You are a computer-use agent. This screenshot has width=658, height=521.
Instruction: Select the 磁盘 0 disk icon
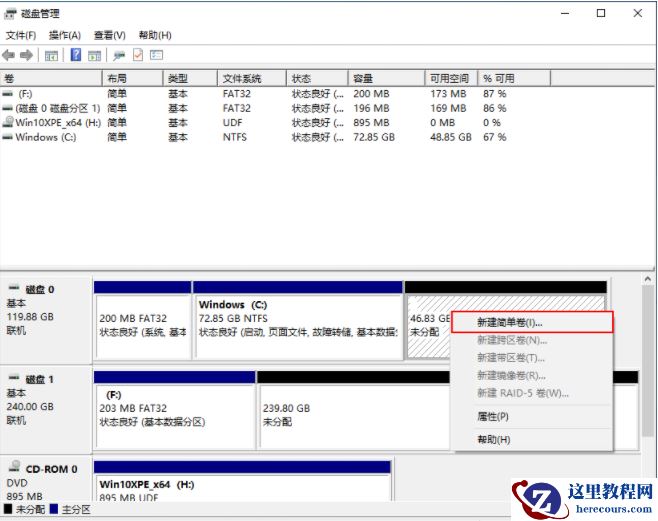(x=14, y=288)
